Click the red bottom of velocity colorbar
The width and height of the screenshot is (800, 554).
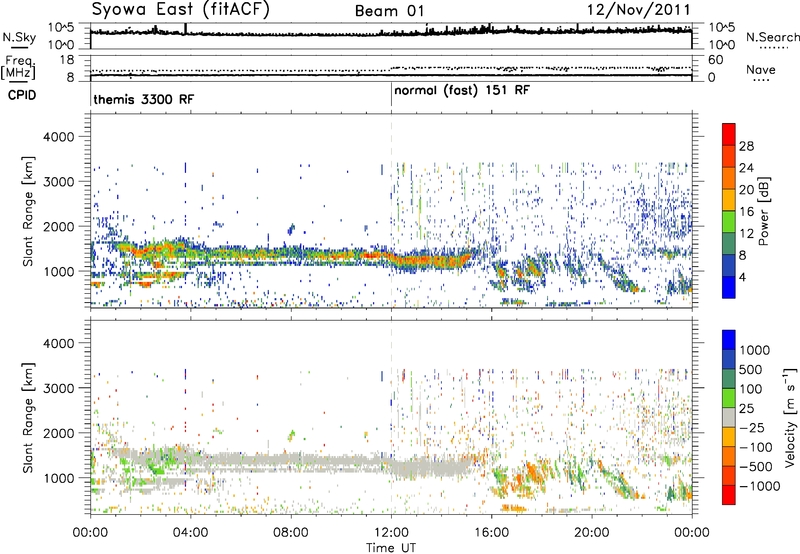(729, 495)
